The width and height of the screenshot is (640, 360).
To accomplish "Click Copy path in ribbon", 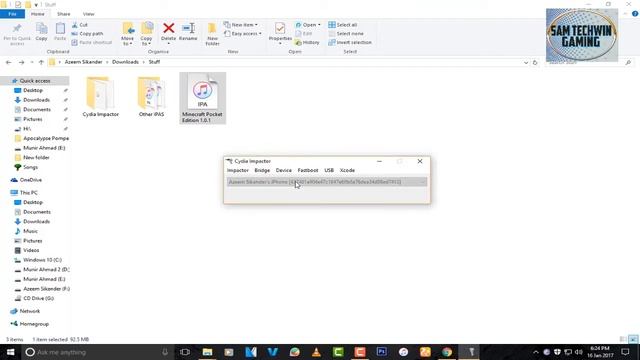I will point(87,33).
